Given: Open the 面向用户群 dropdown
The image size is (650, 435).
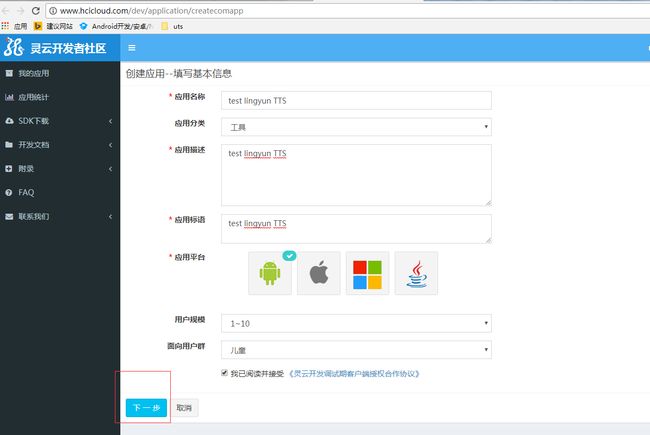Looking at the screenshot, I should 357,350.
